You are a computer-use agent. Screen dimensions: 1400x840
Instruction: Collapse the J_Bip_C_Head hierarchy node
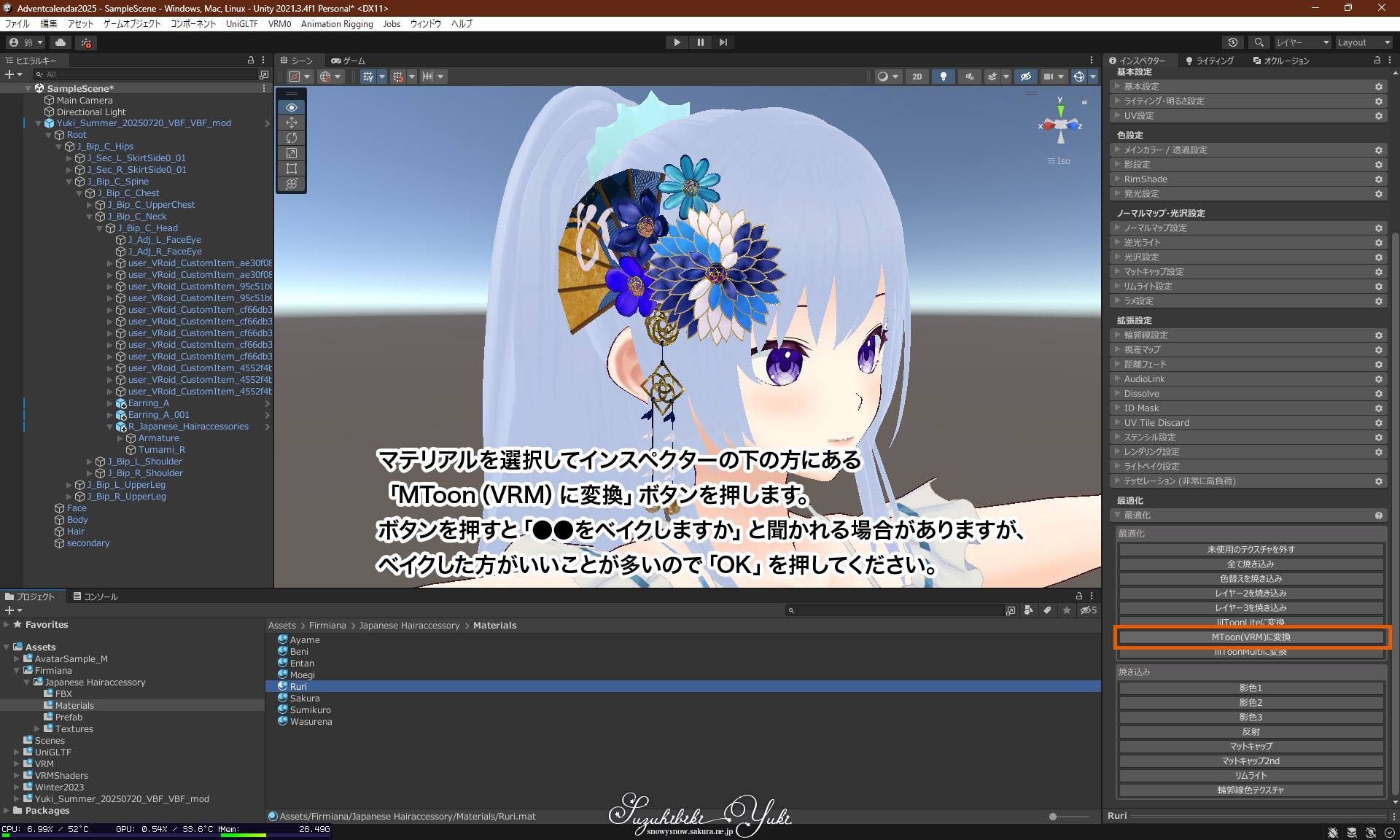click(101, 228)
